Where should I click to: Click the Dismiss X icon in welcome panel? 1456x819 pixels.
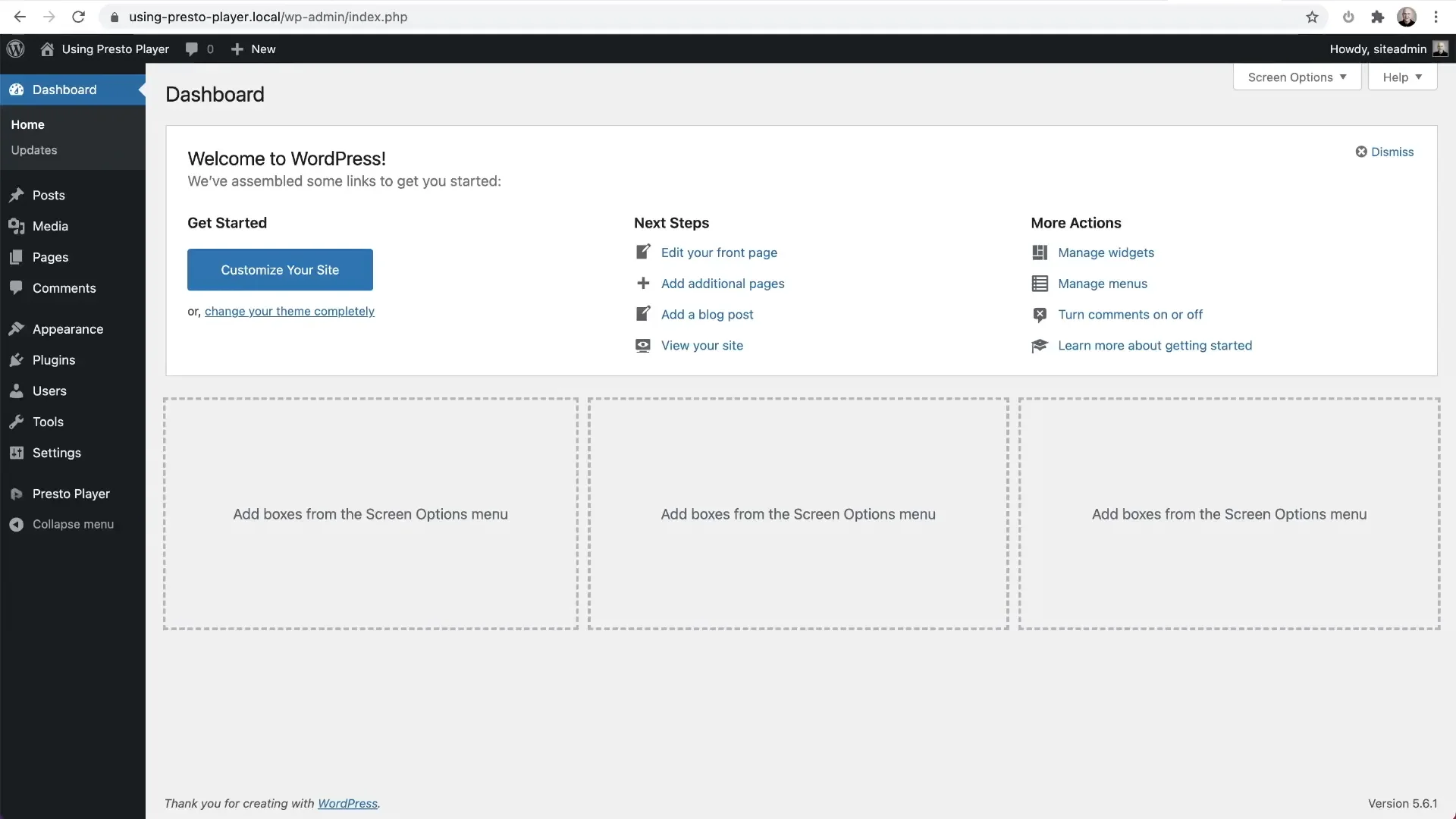(x=1361, y=152)
